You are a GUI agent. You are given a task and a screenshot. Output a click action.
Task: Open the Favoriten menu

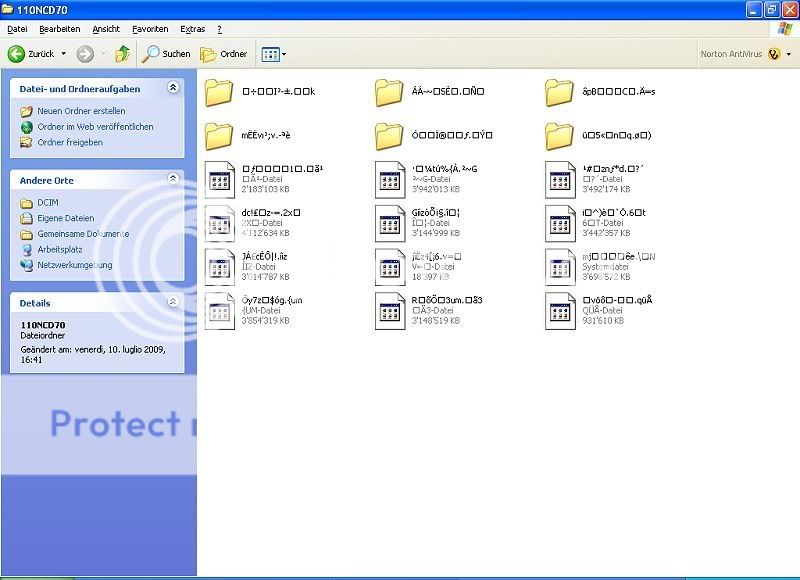(150, 29)
